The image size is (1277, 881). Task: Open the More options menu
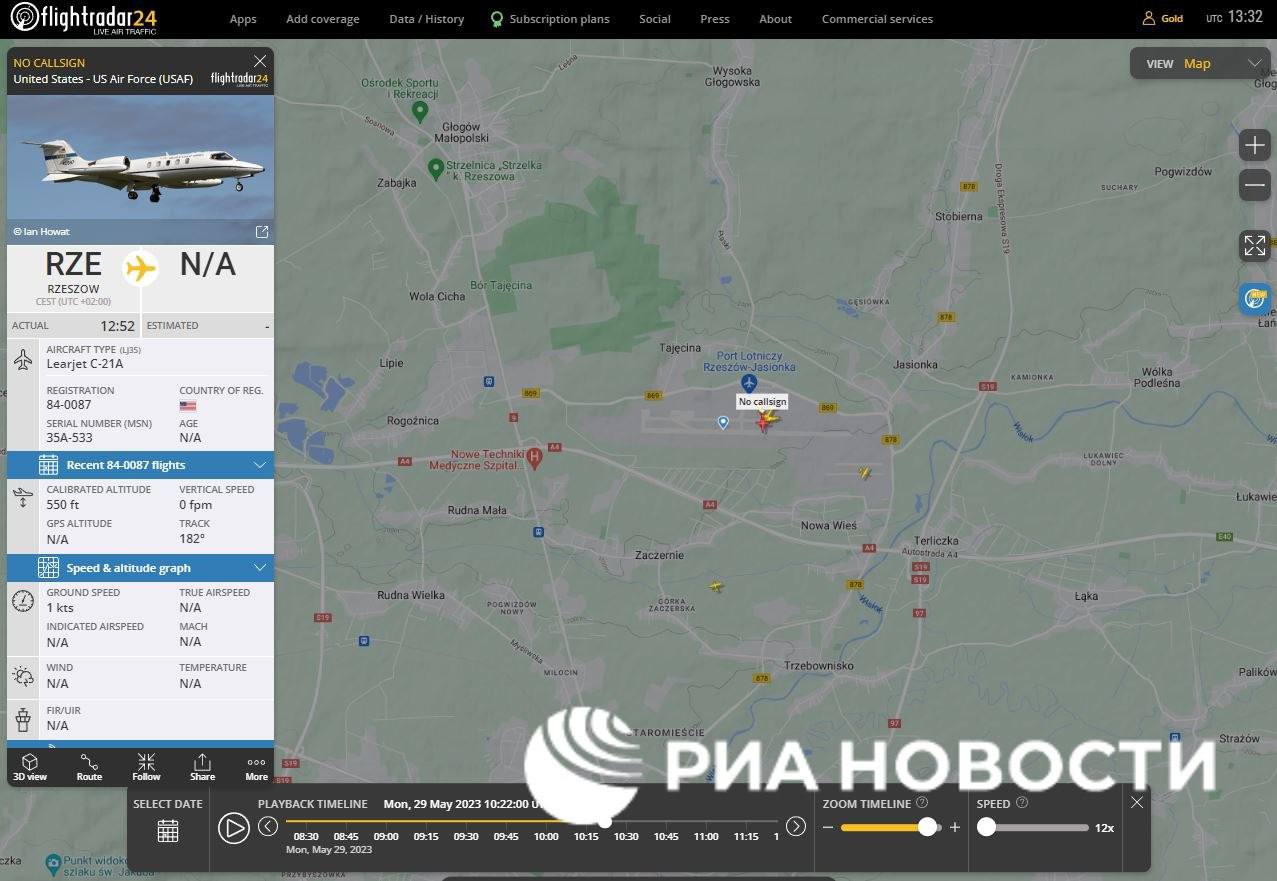pyautogui.click(x=256, y=767)
